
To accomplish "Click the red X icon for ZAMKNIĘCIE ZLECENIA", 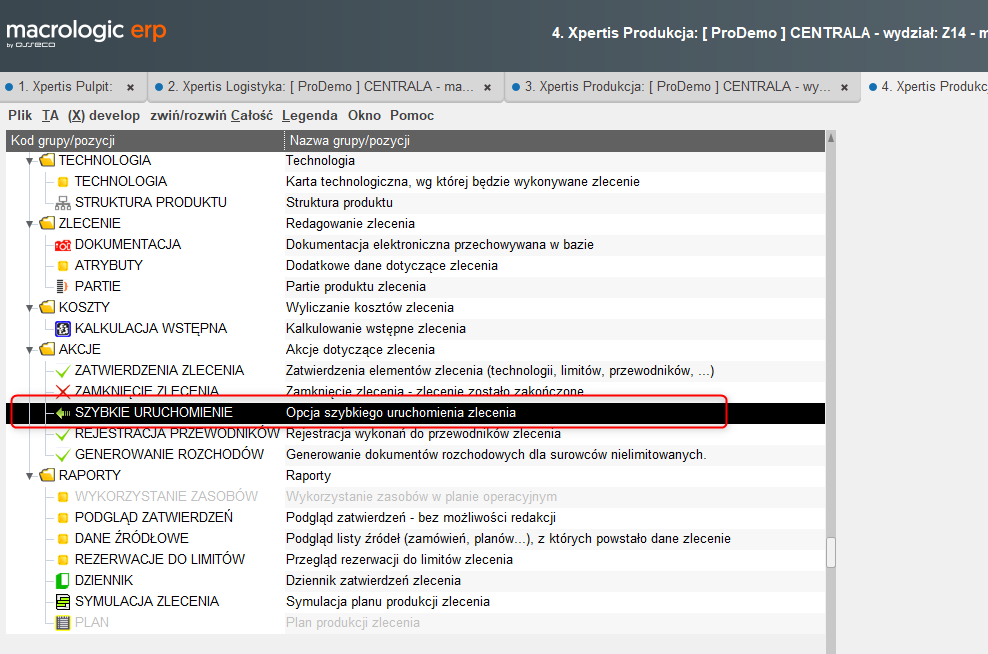I will click(63, 392).
